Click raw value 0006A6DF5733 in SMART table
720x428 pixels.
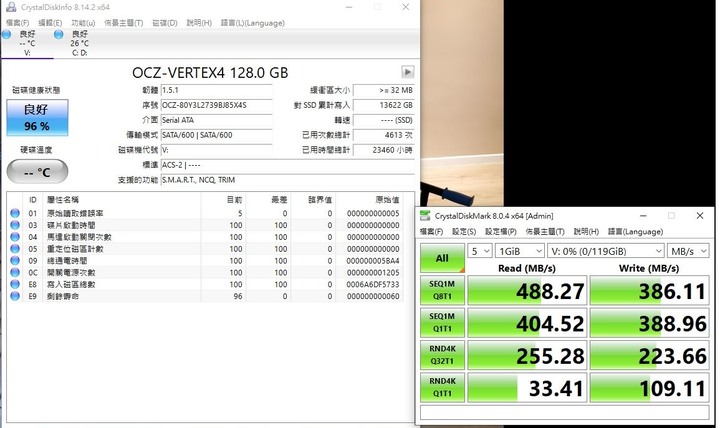point(373,284)
